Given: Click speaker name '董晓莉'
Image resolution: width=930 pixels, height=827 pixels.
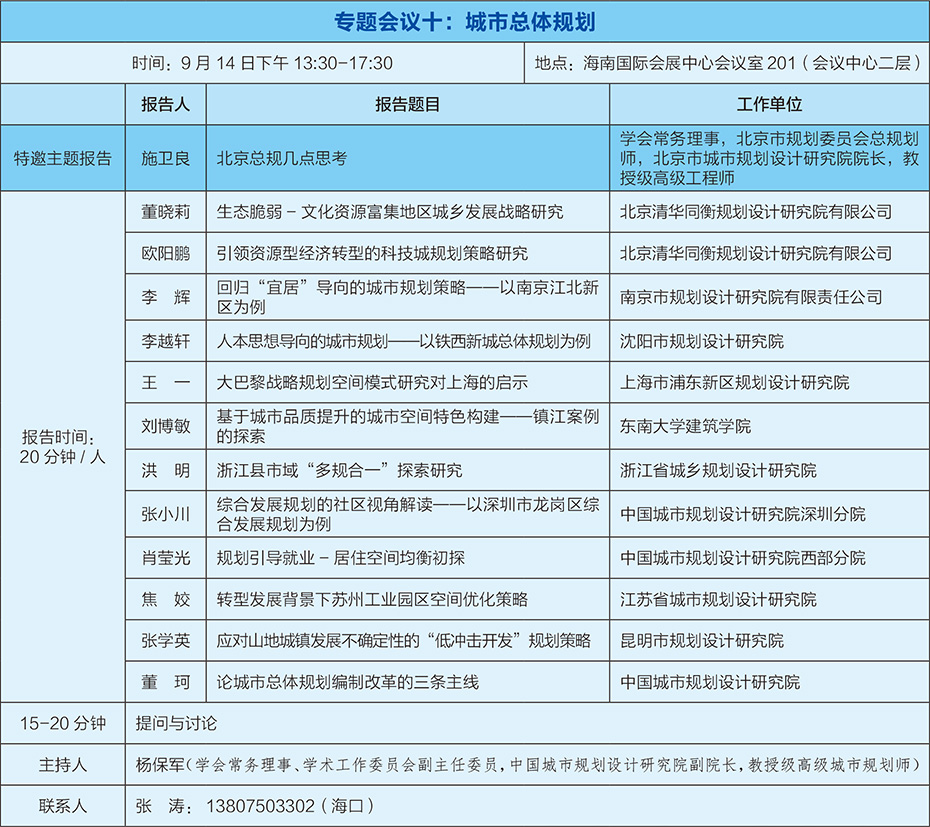Looking at the screenshot, I should coord(165,212).
